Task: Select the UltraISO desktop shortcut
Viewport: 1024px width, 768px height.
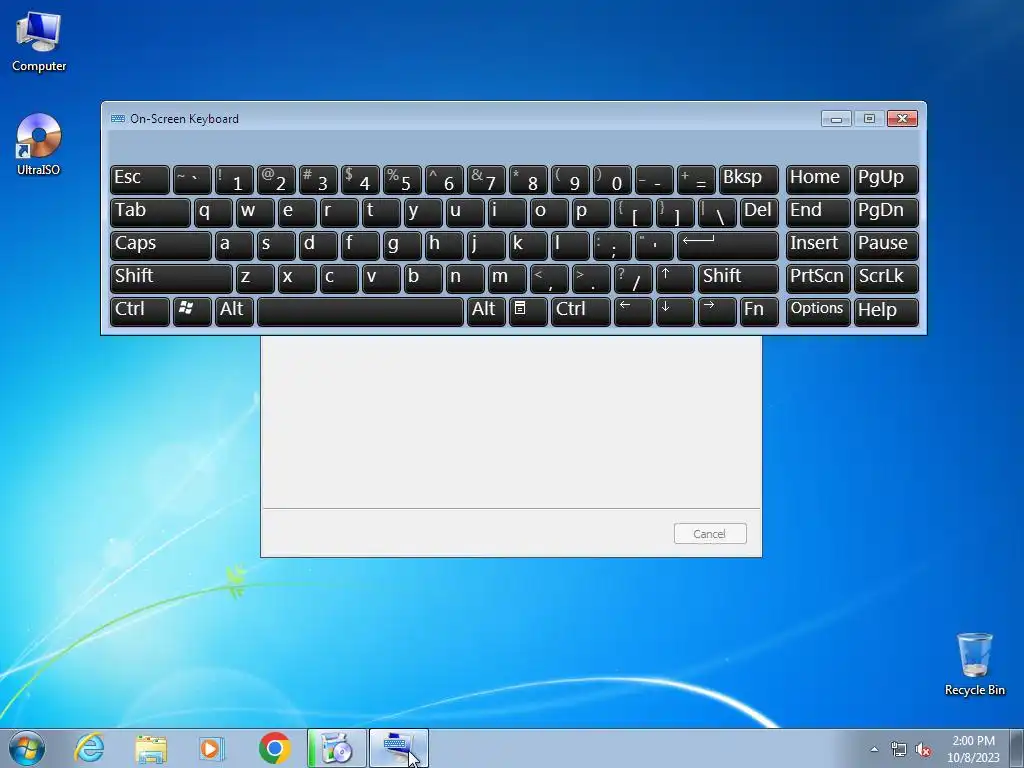Action: pos(39,144)
